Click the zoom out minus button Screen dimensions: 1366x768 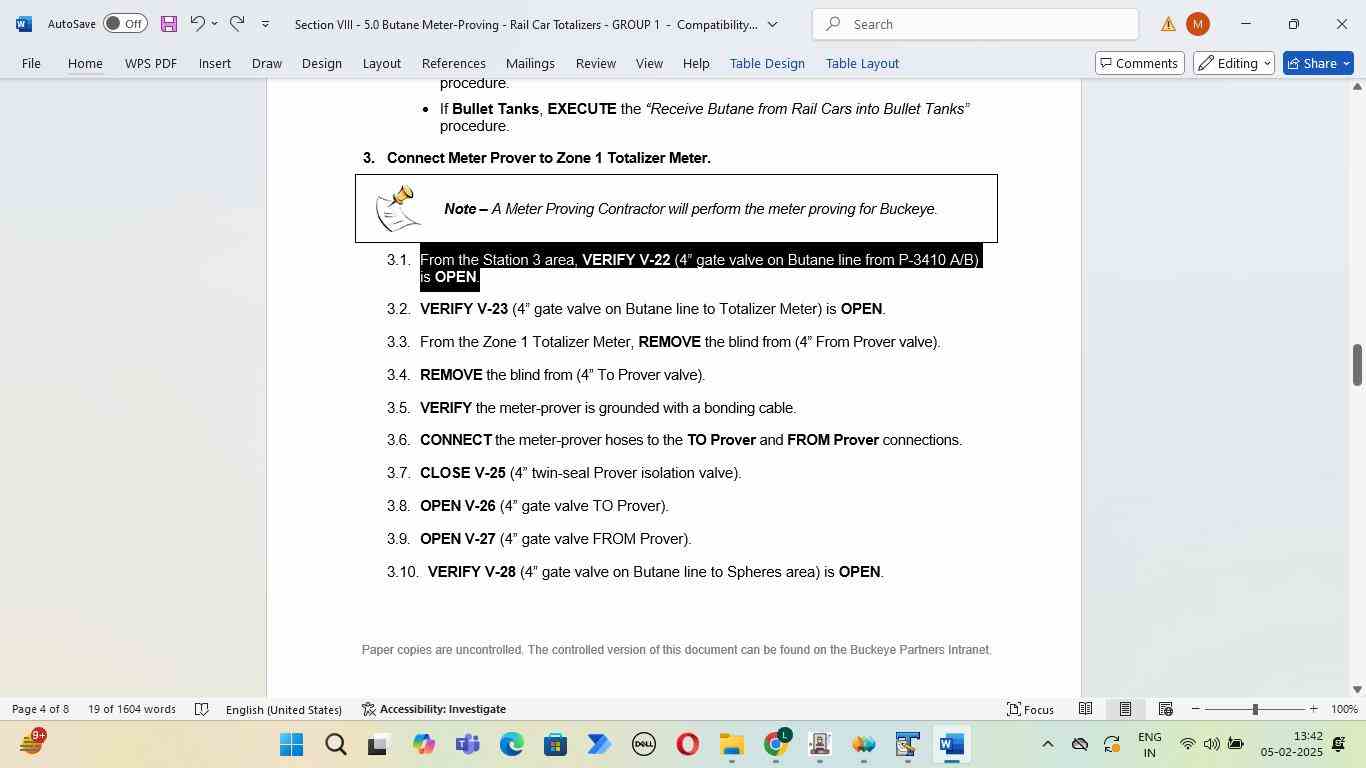click(x=1195, y=709)
